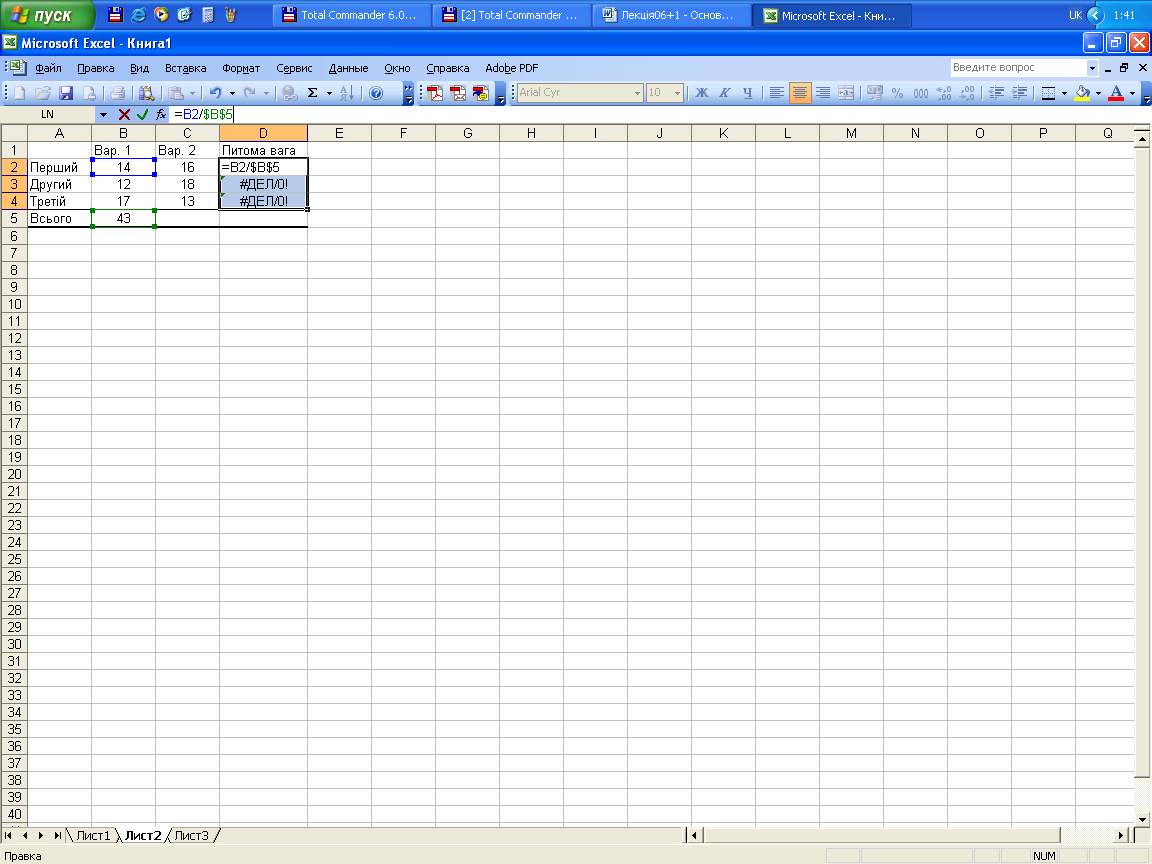
Task: Decrease decimal places icon
Action: coord(968,93)
